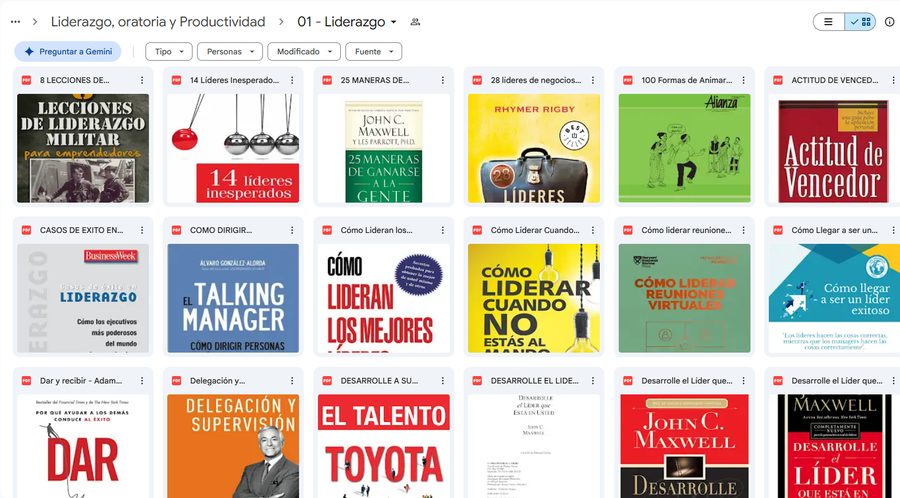
Task: Open more actions for Cómo Liderar Cuando file
Action: point(593,230)
